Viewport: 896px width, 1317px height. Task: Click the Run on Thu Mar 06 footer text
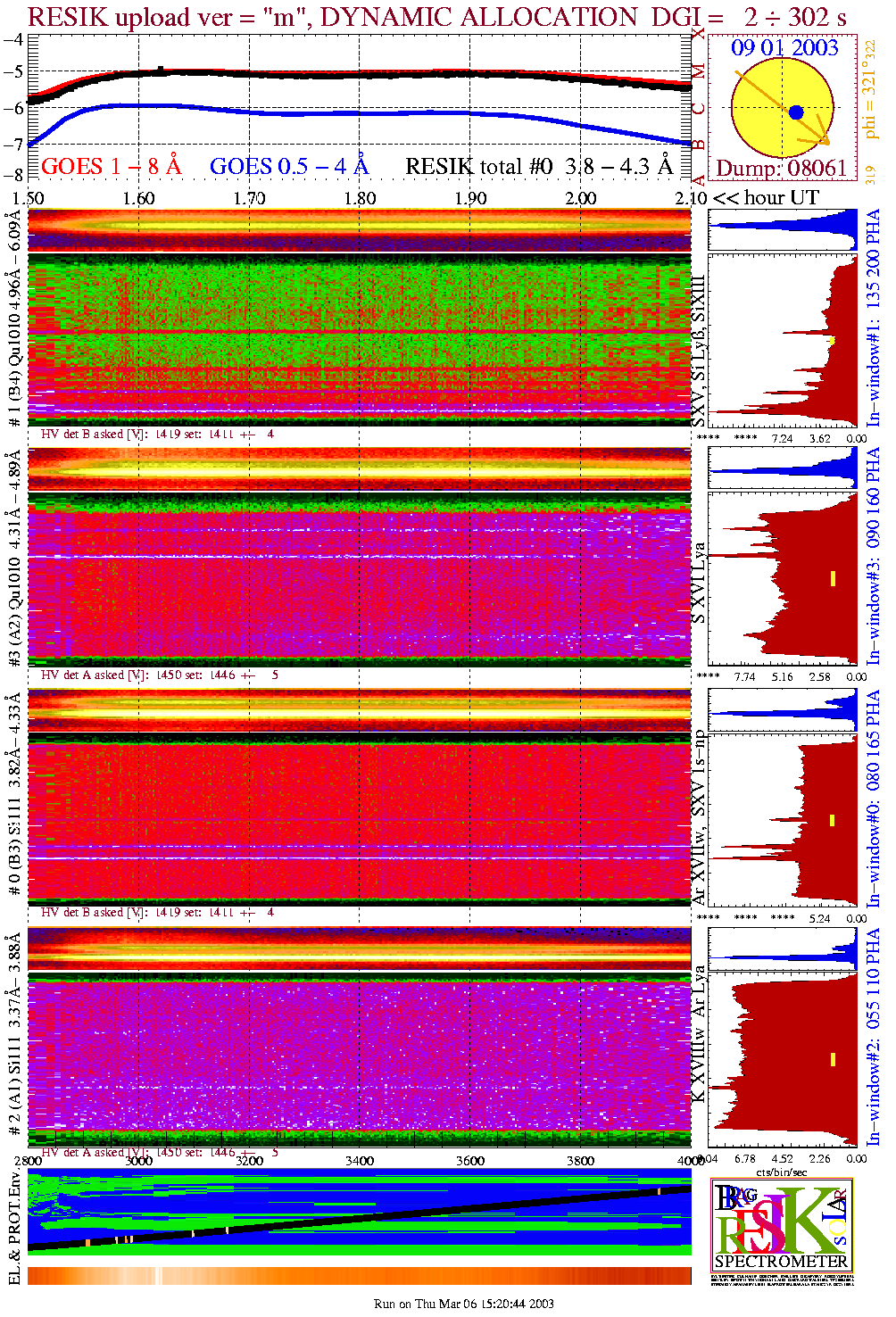[x=463, y=1304]
